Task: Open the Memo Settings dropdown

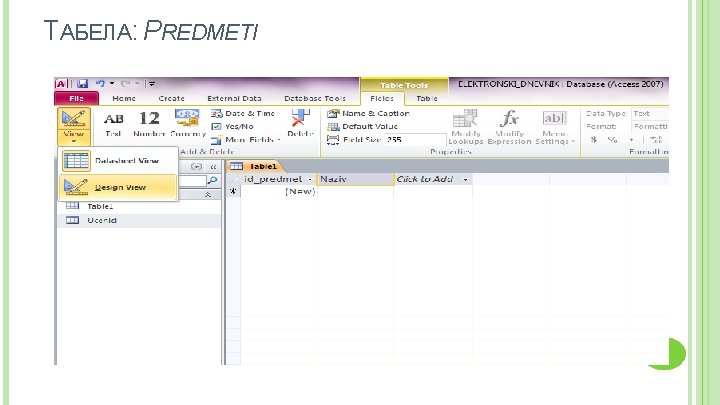Action: (555, 127)
